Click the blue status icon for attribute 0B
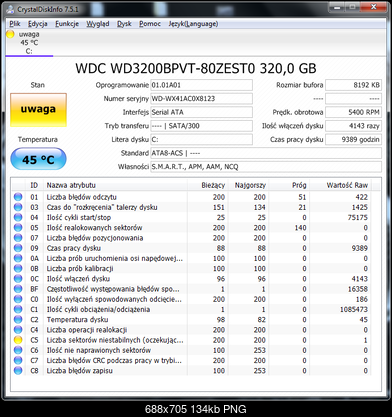The height and width of the screenshot is (417, 392). pyautogui.click(x=18, y=269)
